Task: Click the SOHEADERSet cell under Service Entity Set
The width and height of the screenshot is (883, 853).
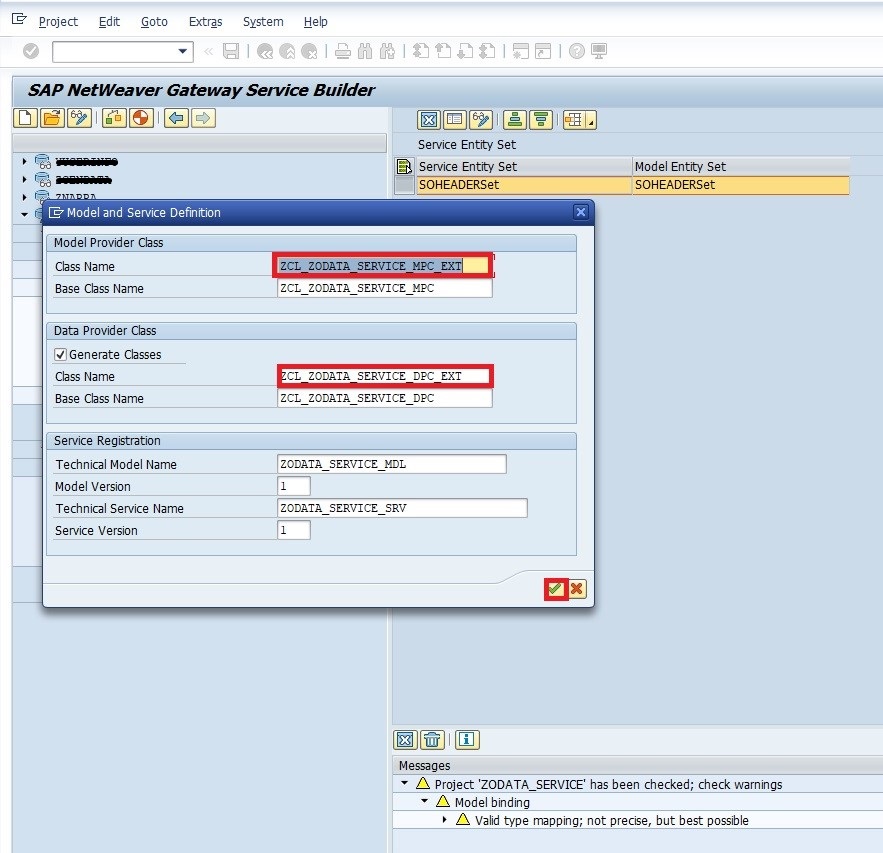Action: [524, 185]
